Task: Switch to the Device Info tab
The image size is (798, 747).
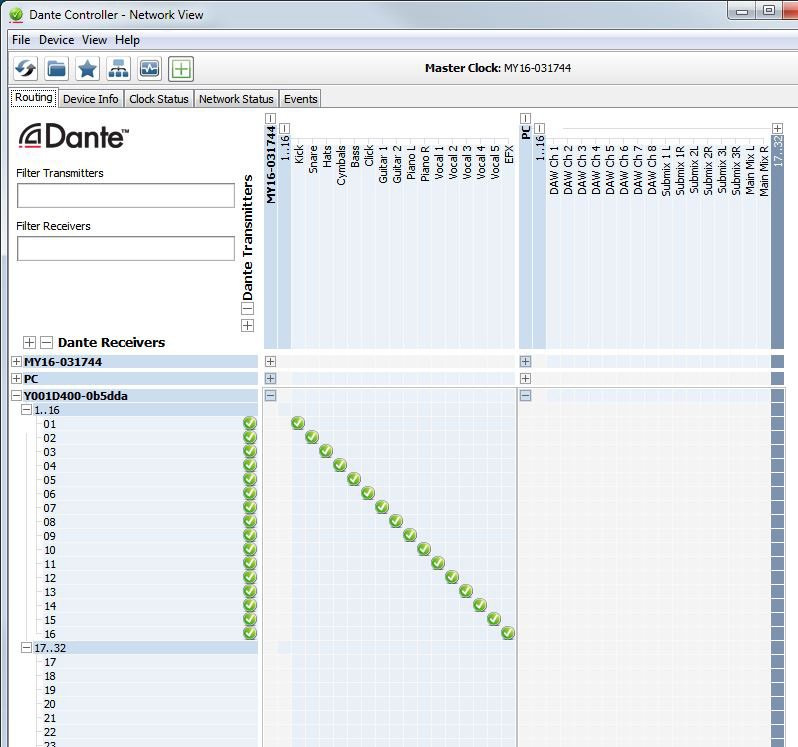Action: (91, 99)
